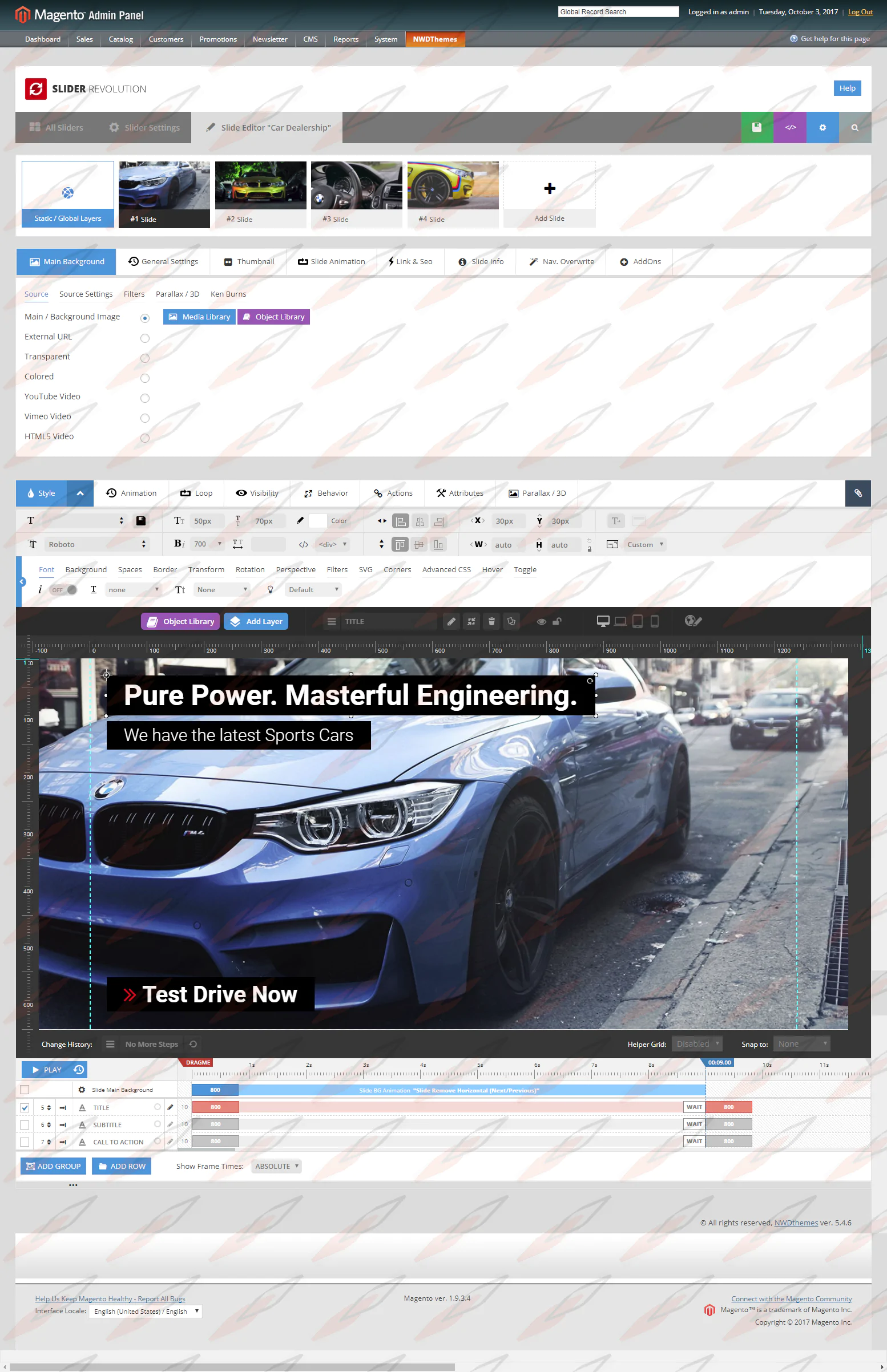This screenshot has width=887, height=1372.
Task: Align layer horizontally right icon
Action: pos(440,521)
